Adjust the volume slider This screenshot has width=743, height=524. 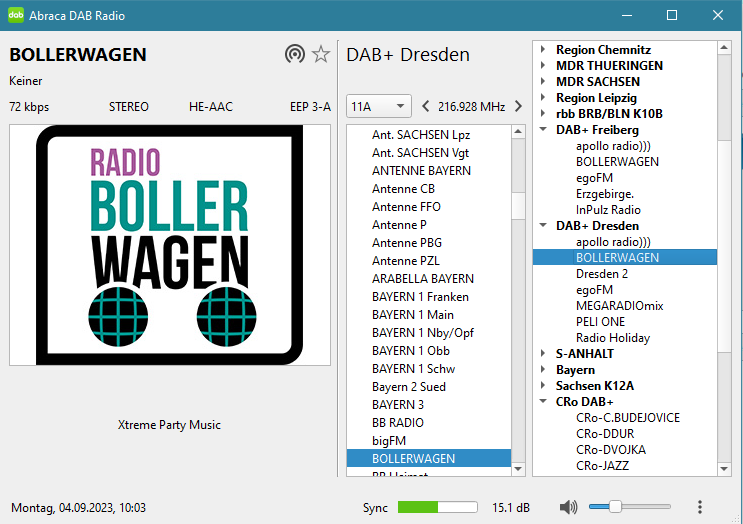[x=614, y=507]
